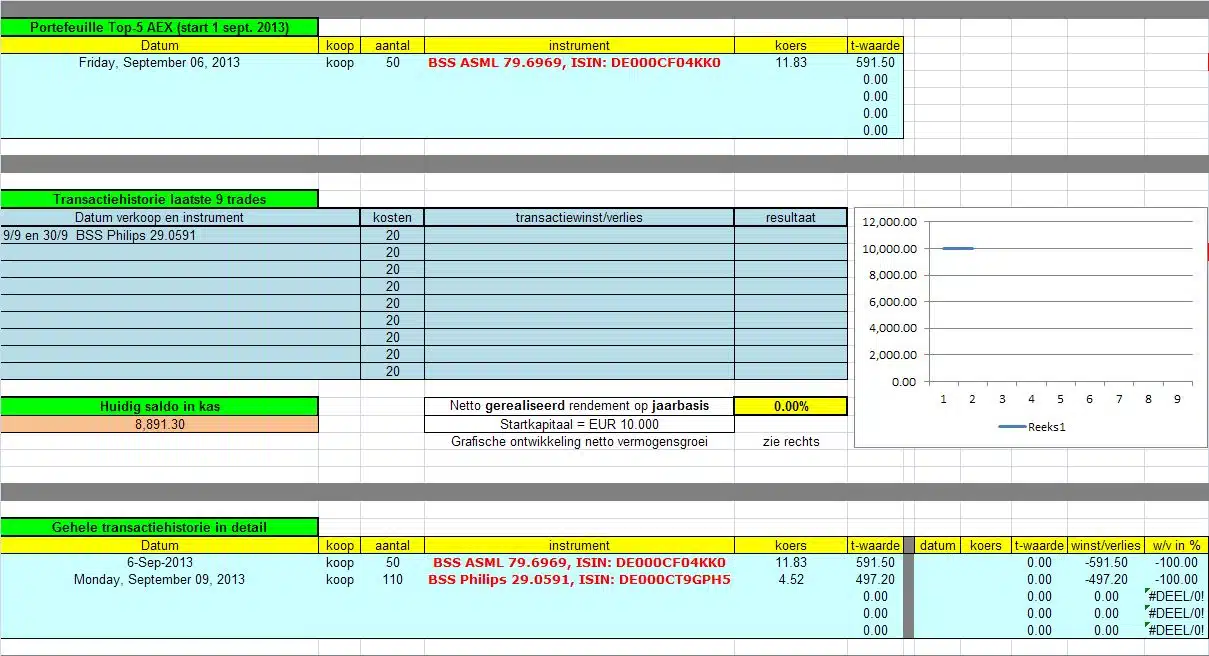Viewport: 1209px width, 656px height.
Task: Click the Startkapitaal = EUR 10.000 cell
Action: (x=578, y=424)
